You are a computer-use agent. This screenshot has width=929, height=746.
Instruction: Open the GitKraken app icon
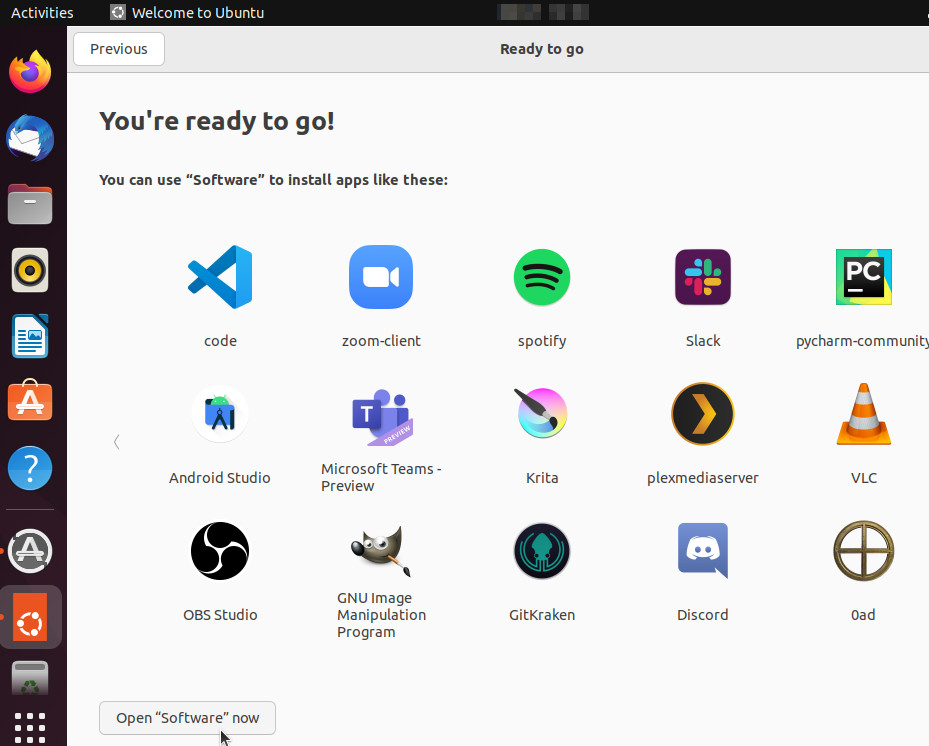coord(542,550)
